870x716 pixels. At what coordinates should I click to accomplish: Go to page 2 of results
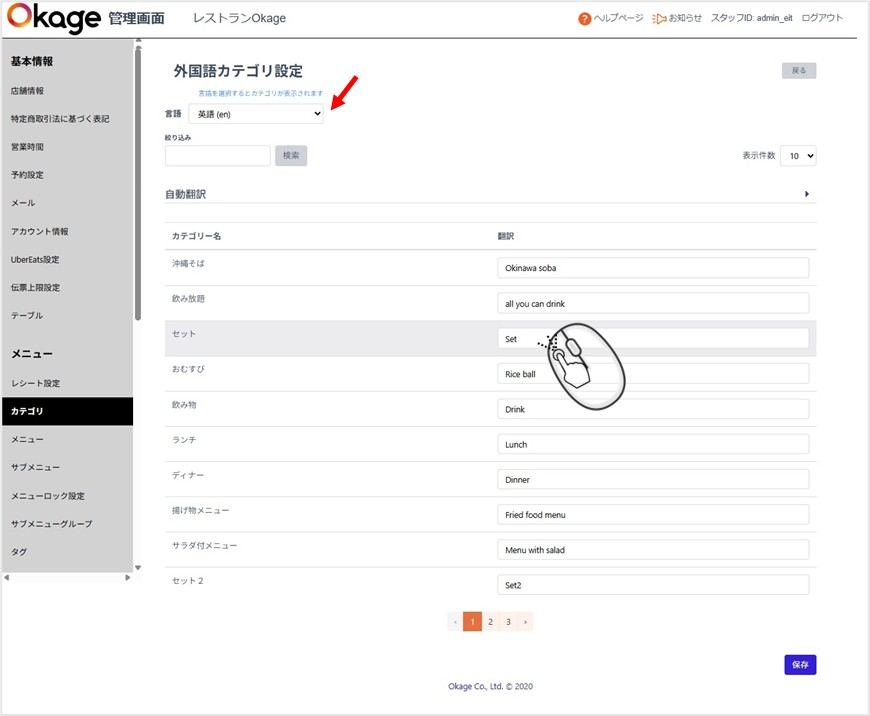click(490, 622)
